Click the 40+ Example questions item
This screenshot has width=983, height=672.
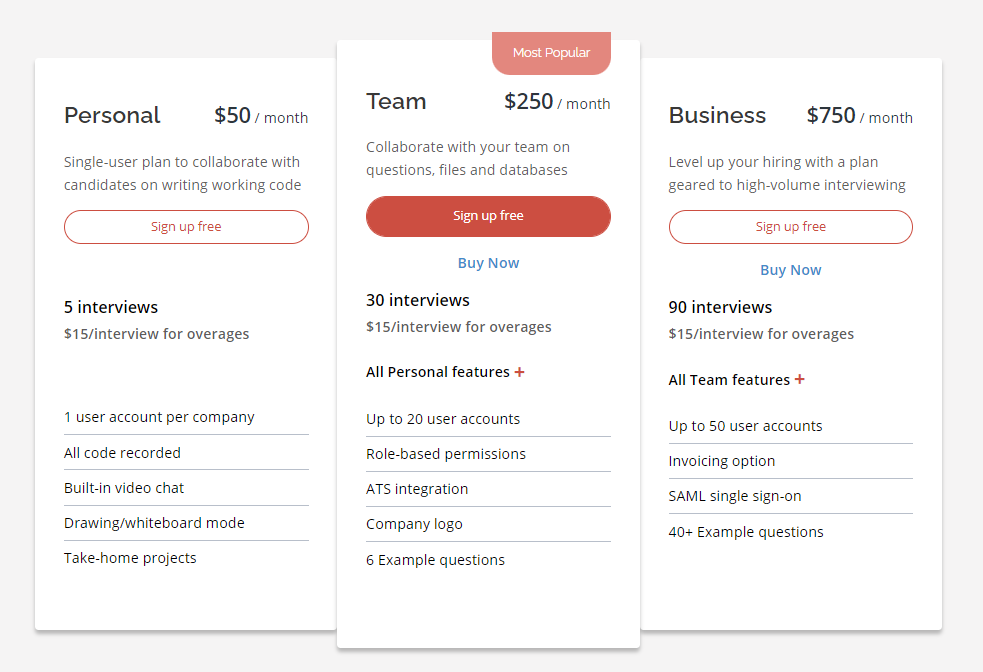[746, 532]
